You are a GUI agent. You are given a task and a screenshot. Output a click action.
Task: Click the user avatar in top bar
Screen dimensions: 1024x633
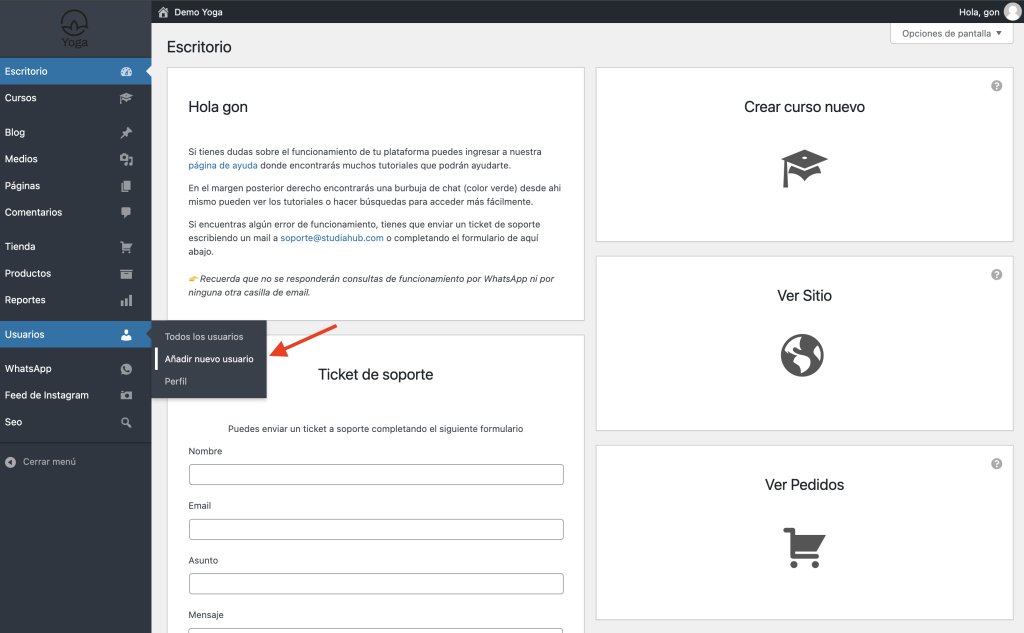(1012, 12)
